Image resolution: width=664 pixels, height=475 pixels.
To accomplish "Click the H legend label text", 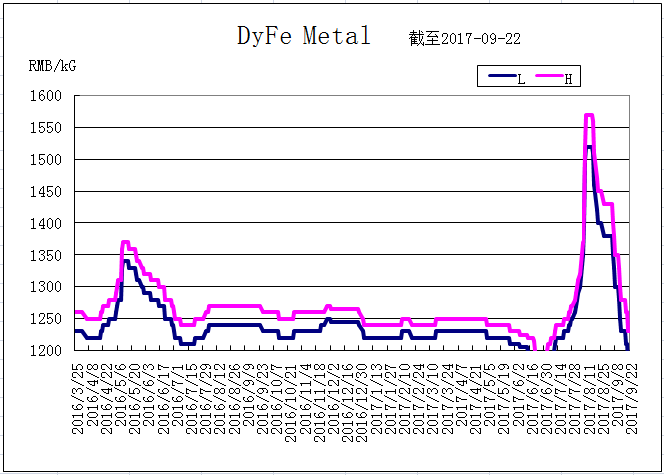I will 568,79.
